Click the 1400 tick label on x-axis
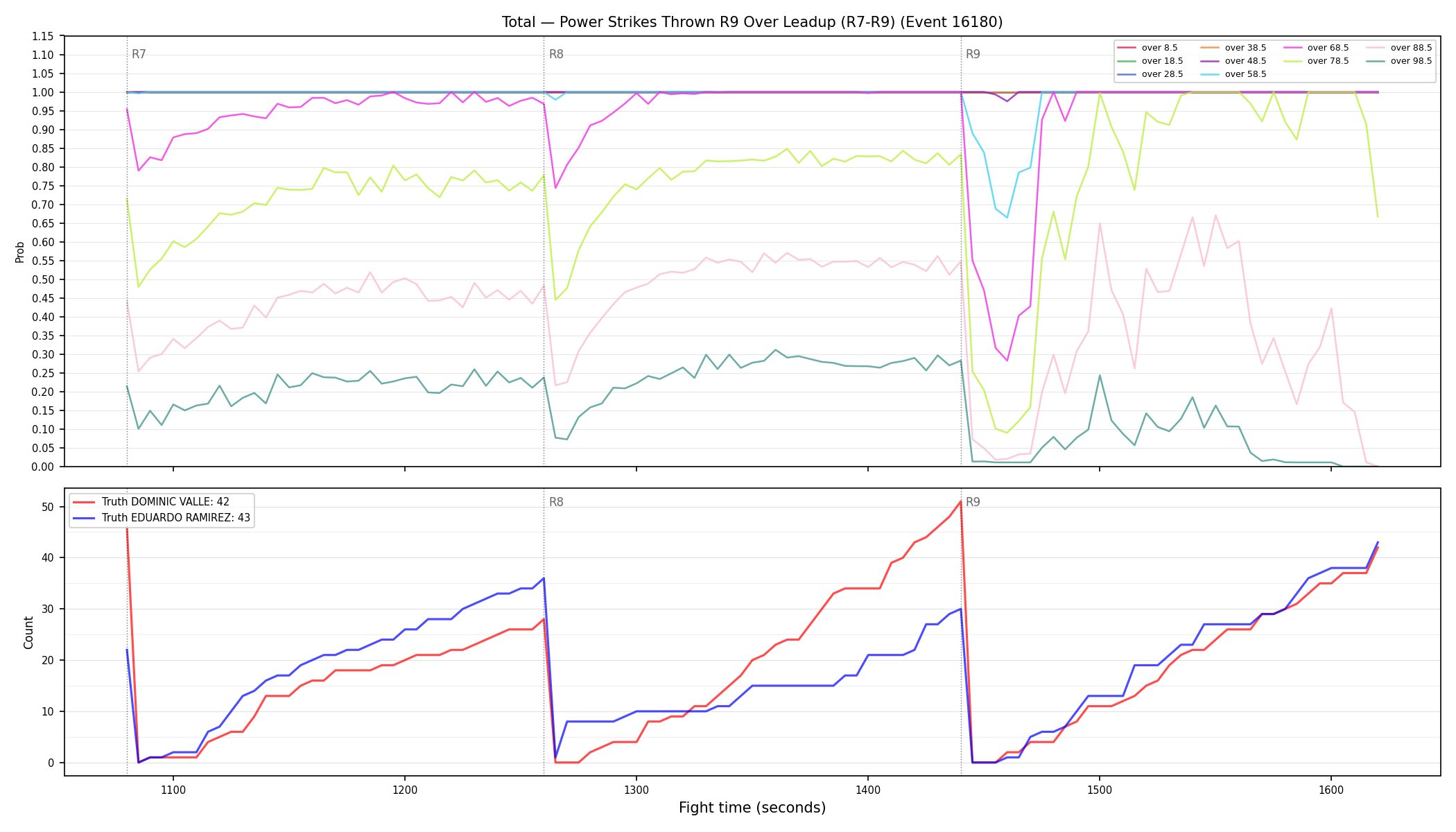Screen dimensions: 1456x832 coord(868,789)
